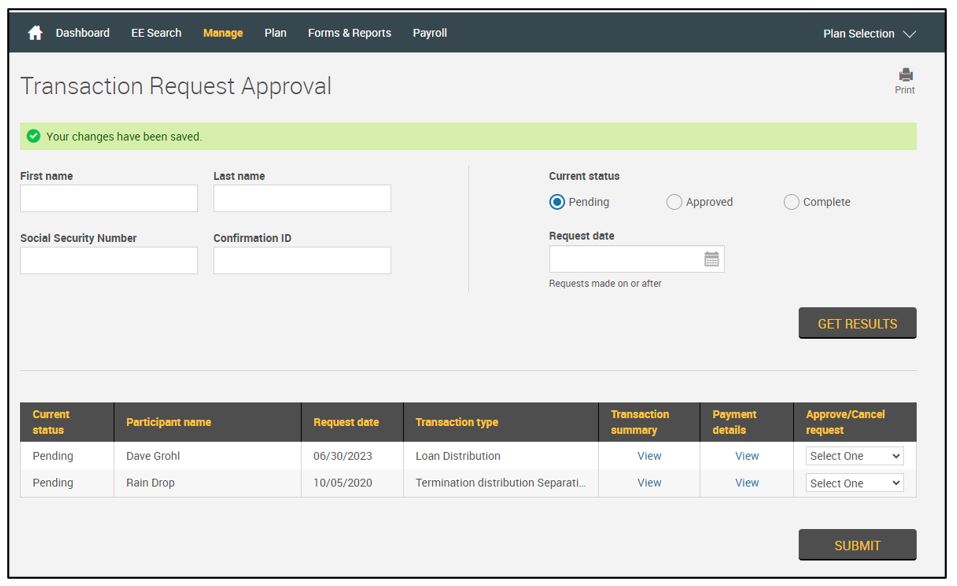
Task: Click the First name input field
Action: [109, 198]
